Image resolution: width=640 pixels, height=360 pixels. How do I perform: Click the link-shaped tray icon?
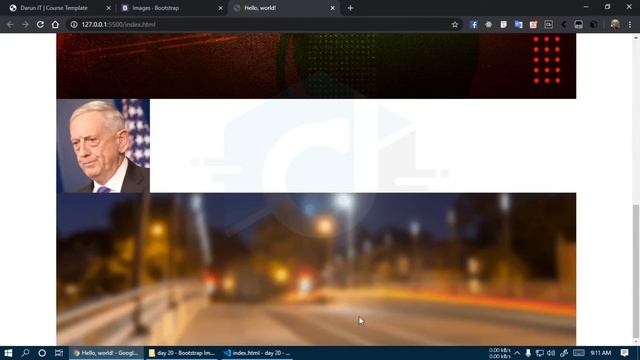[x=564, y=353]
